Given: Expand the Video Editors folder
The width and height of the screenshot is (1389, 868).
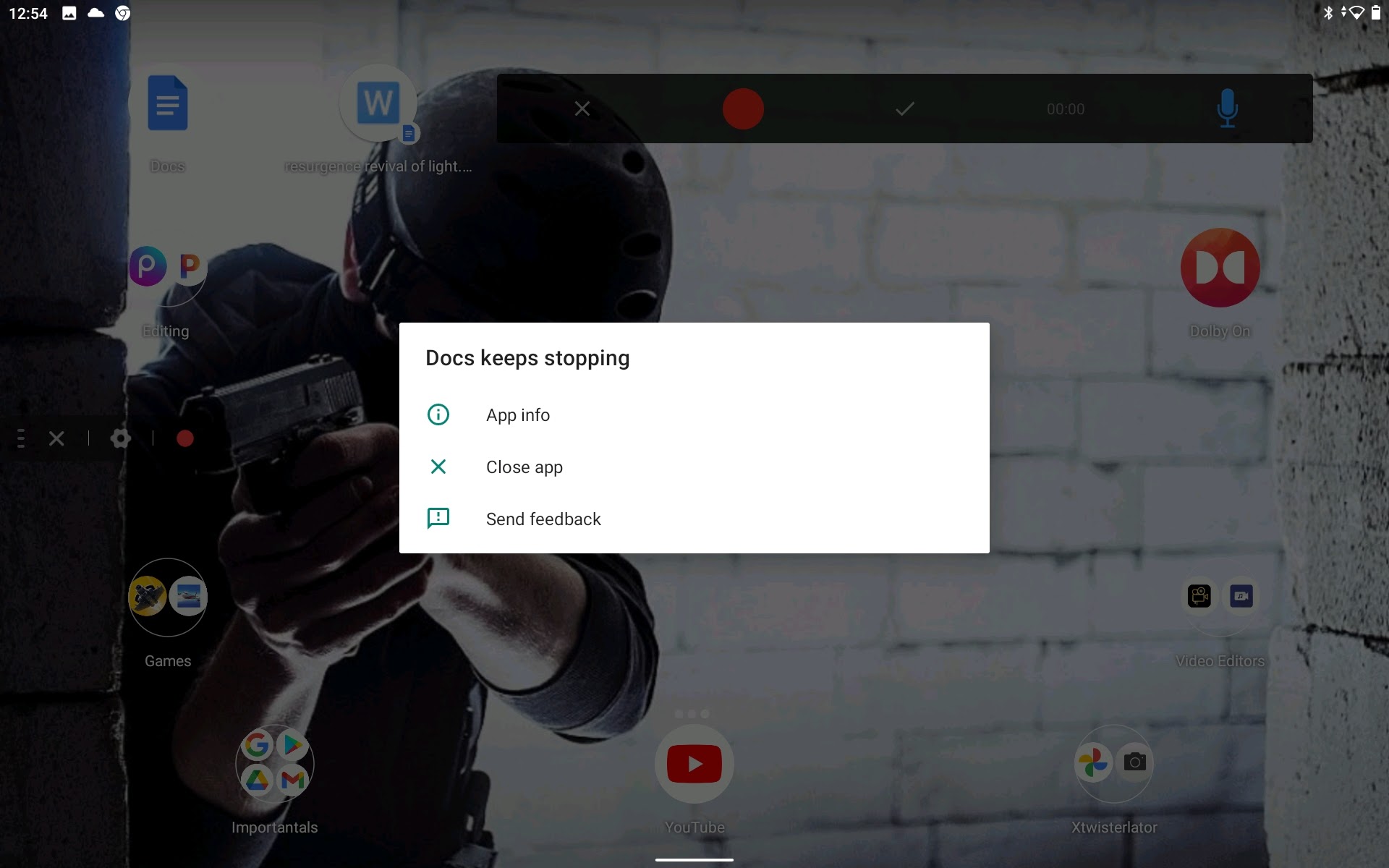Looking at the screenshot, I should point(1220,597).
